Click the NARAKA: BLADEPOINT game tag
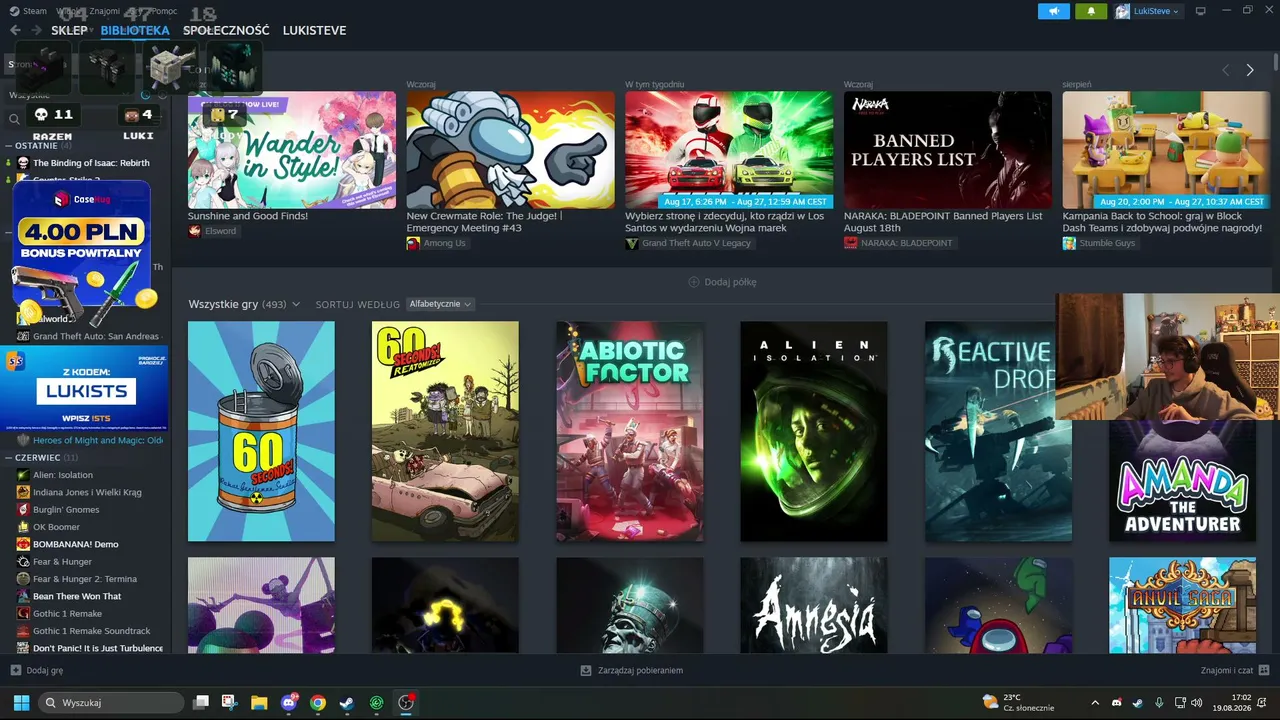This screenshot has height=720, width=1280. click(899, 243)
